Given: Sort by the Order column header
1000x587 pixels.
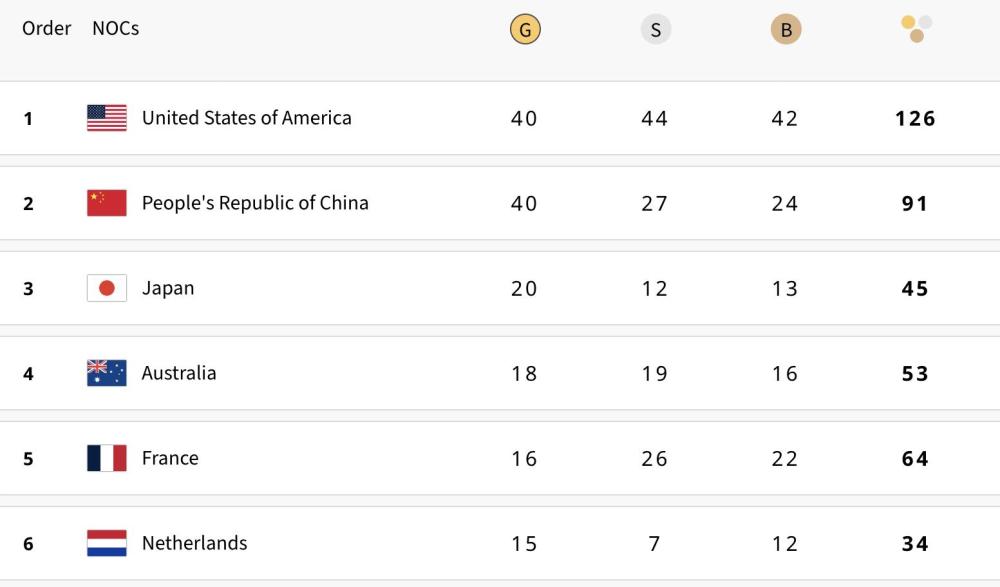Looking at the screenshot, I should (x=46, y=28).
